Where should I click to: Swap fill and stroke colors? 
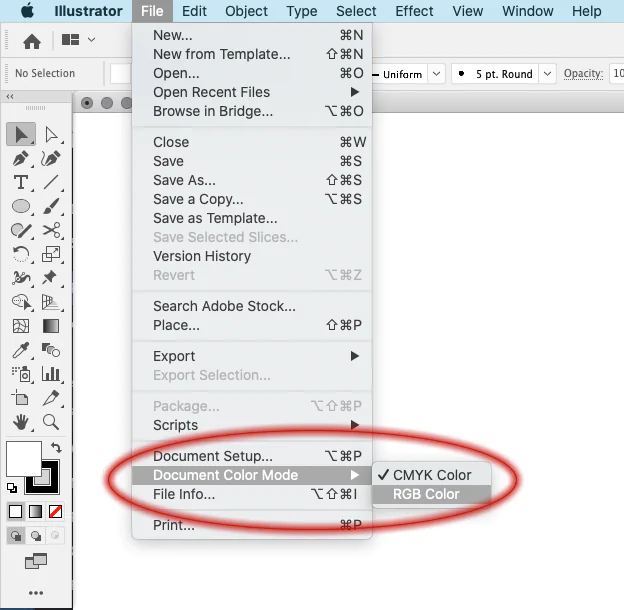tap(56, 447)
